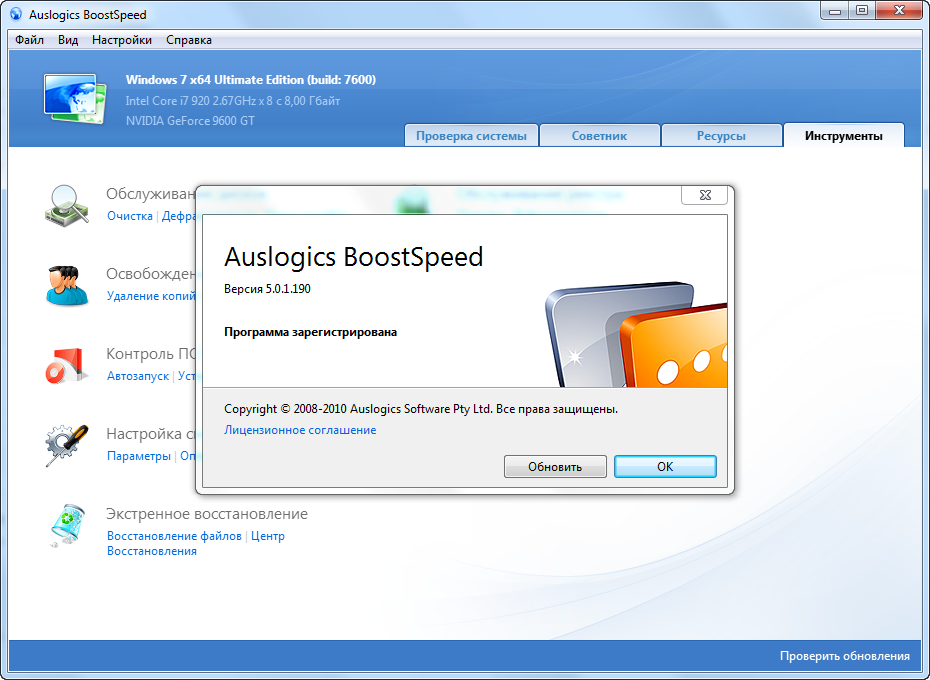
Task: Click the Экстренное восстановление heading
Action: [207, 513]
